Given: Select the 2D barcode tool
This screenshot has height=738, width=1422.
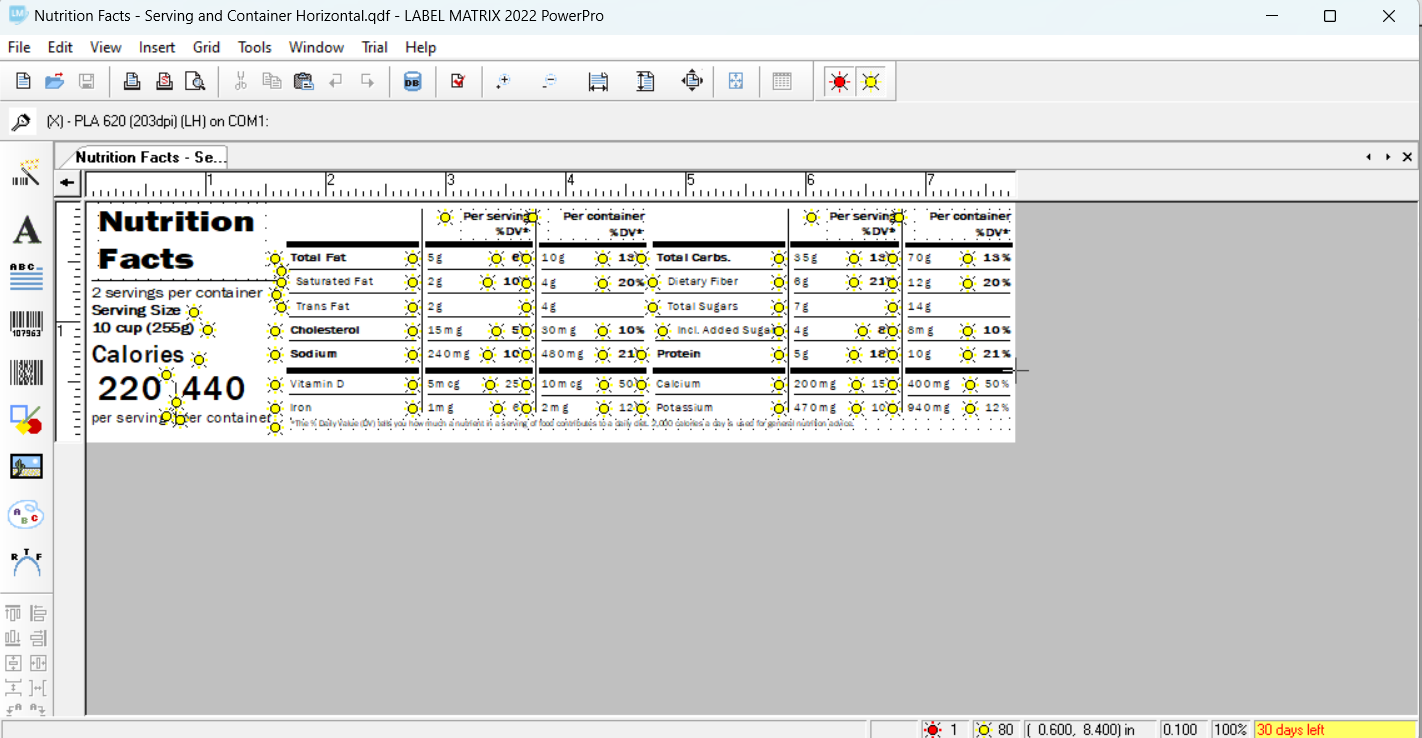Looking at the screenshot, I should click(26, 375).
